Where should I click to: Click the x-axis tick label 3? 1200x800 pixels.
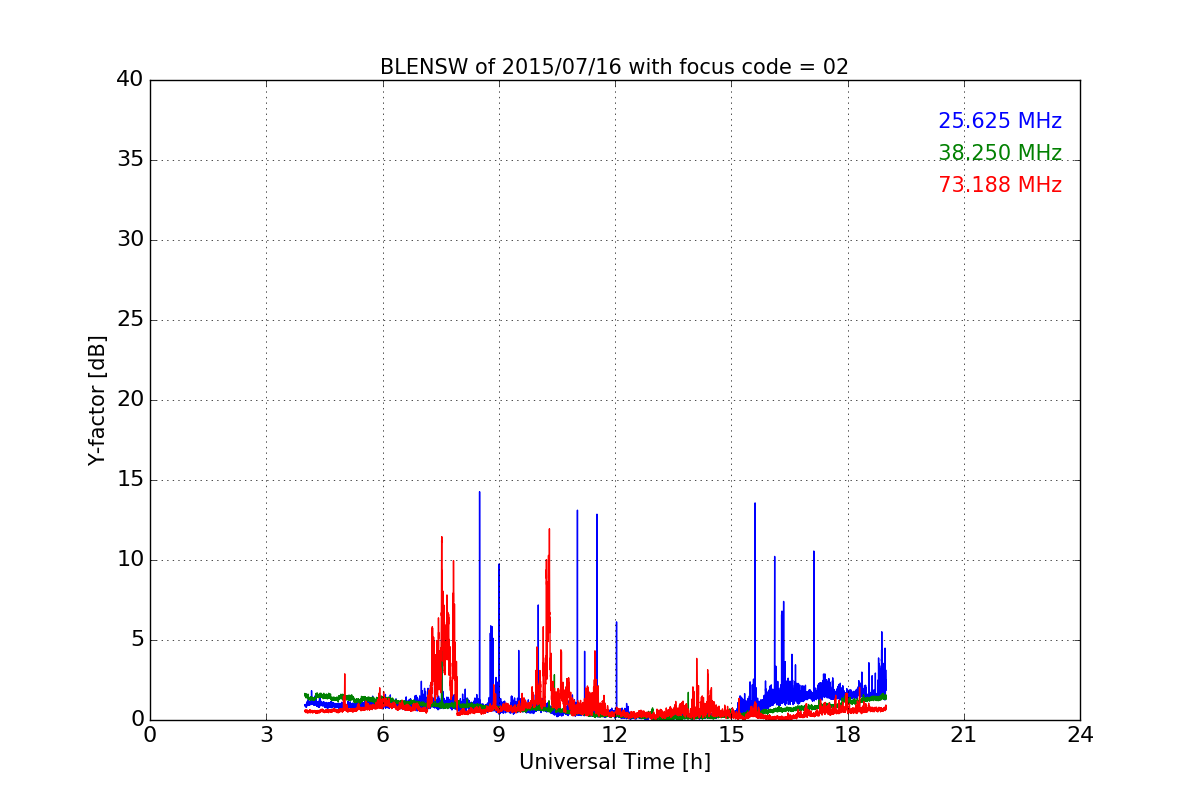coord(266,734)
